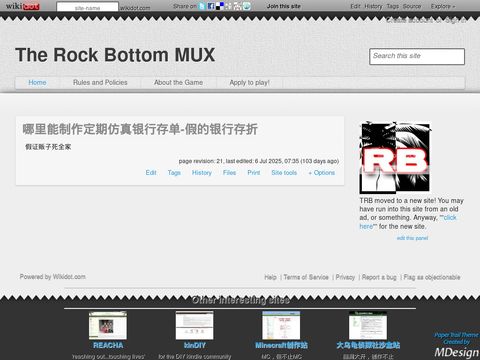
Task: Click Tags below the page content
Action: [174, 173]
